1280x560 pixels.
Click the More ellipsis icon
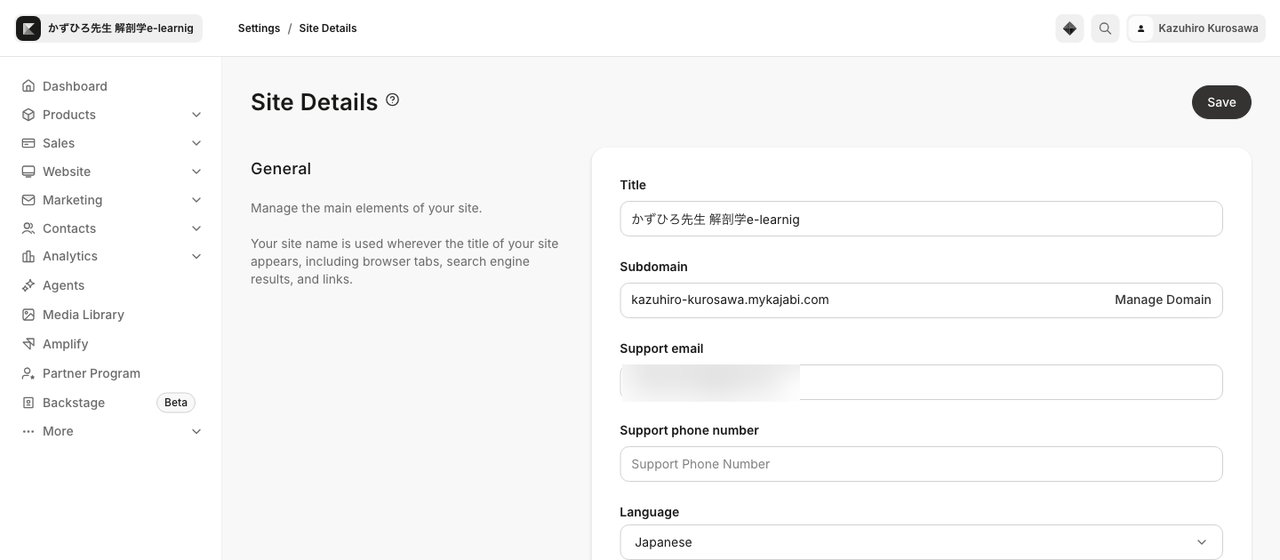28,431
